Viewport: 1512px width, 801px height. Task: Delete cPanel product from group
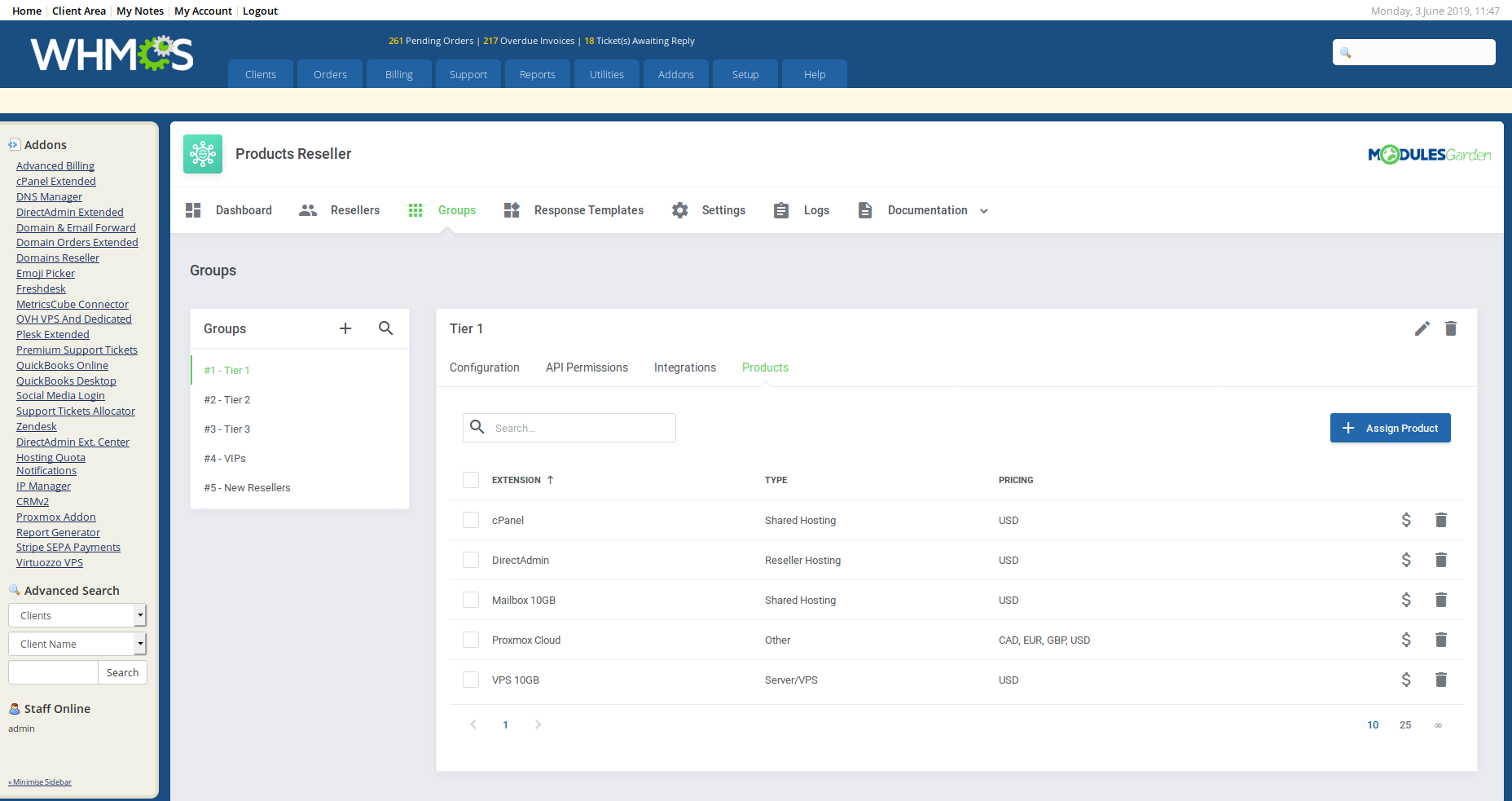[1441, 520]
